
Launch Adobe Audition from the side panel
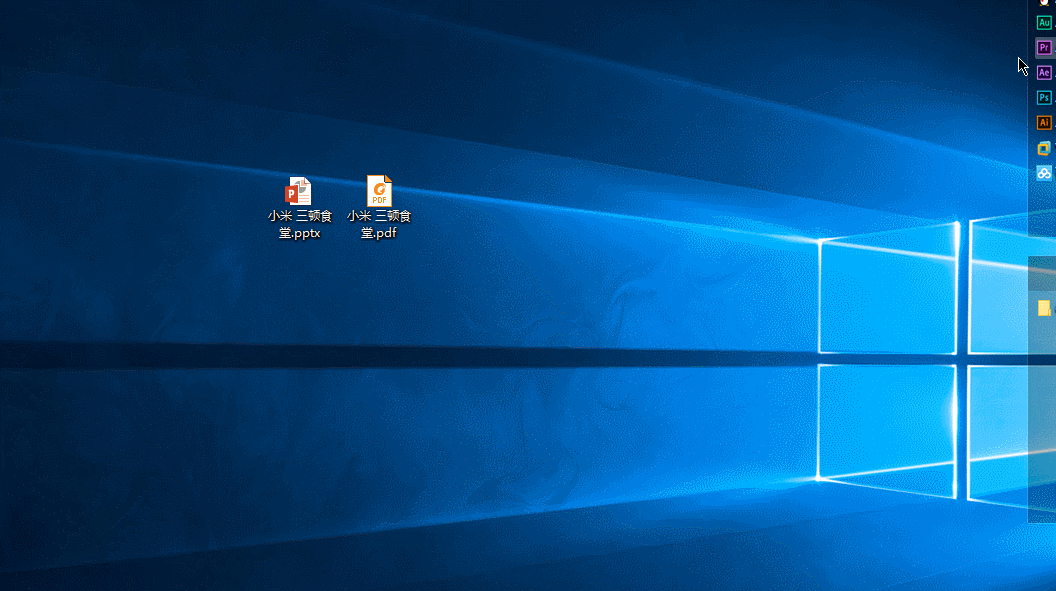coord(1044,22)
